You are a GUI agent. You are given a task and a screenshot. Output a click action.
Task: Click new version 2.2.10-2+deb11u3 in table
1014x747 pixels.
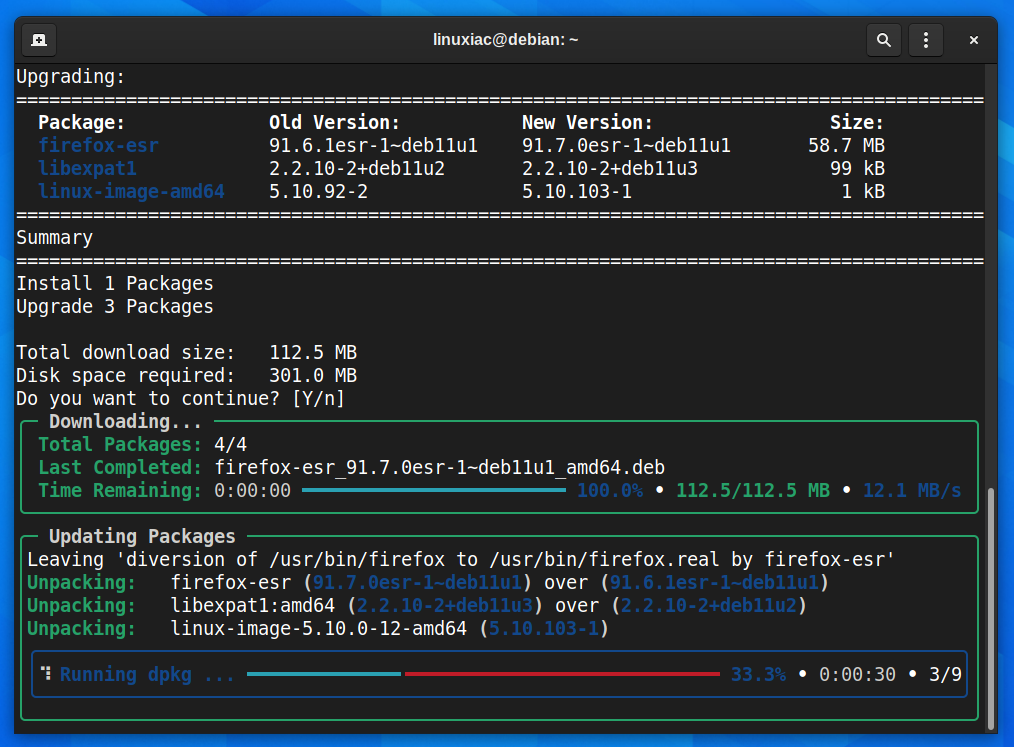point(610,169)
